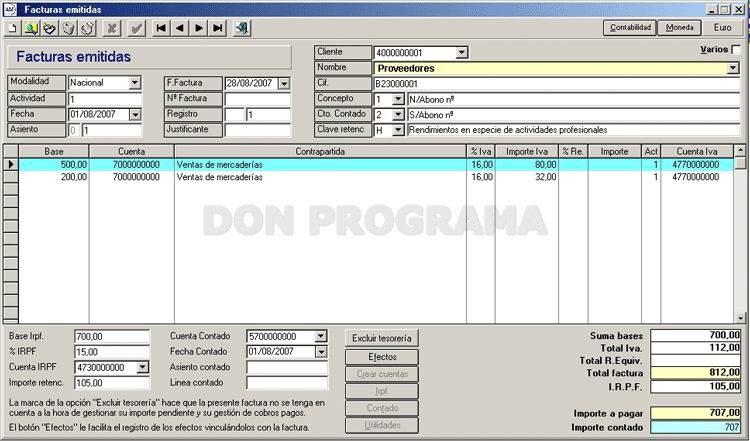This screenshot has width=750, height=441.
Task: Click the Efectos button
Action: pyautogui.click(x=382, y=357)
